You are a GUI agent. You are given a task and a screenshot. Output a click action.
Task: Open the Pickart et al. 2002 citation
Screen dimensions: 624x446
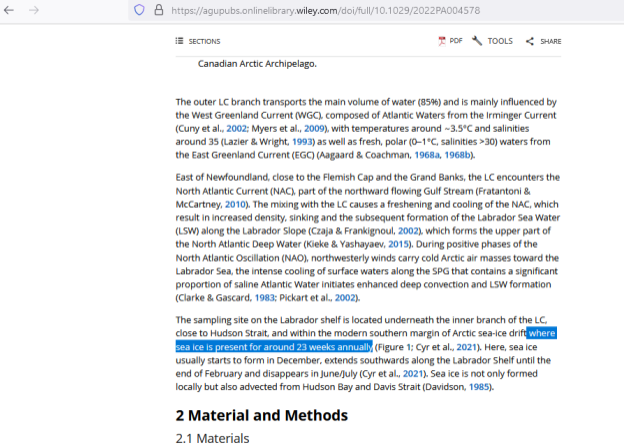(x=345, y=298)
